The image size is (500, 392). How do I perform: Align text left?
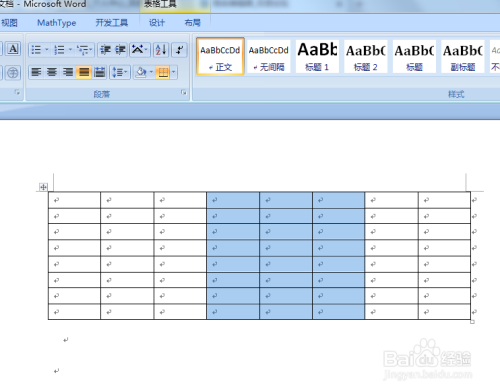click(x=36, y=72)
